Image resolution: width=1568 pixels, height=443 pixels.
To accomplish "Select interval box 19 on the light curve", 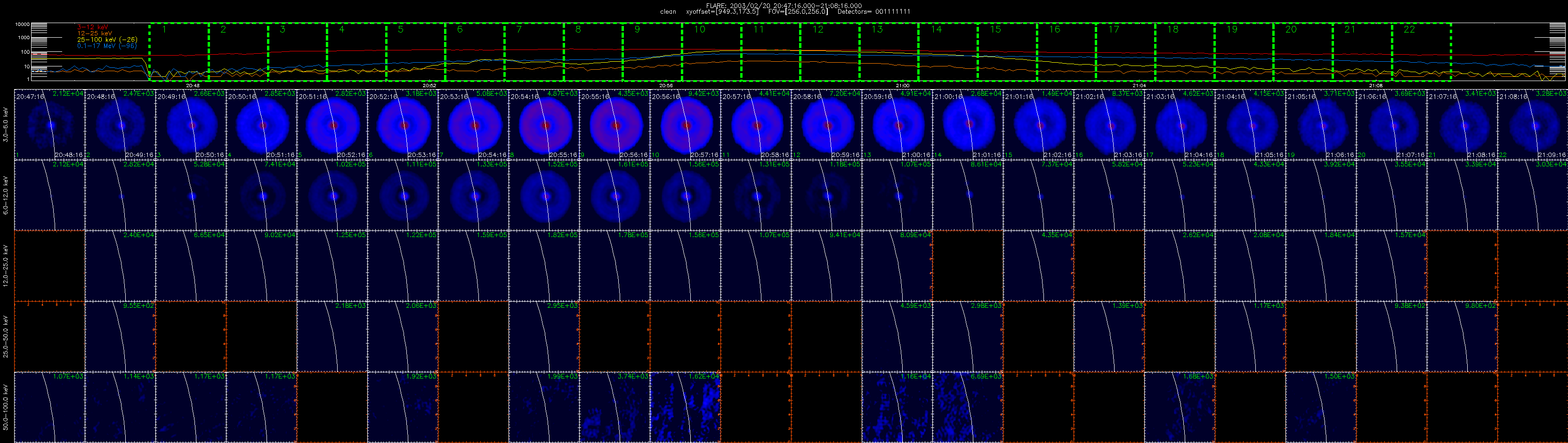I will click(1244, 52).
